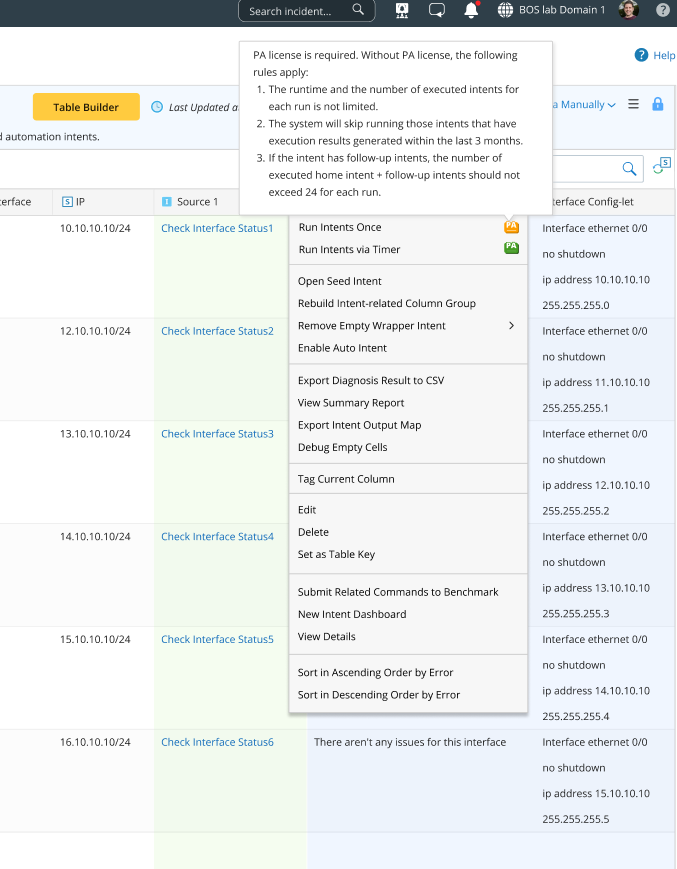
Task: Click the S icon in the IP column header
Action: (67, 202)
